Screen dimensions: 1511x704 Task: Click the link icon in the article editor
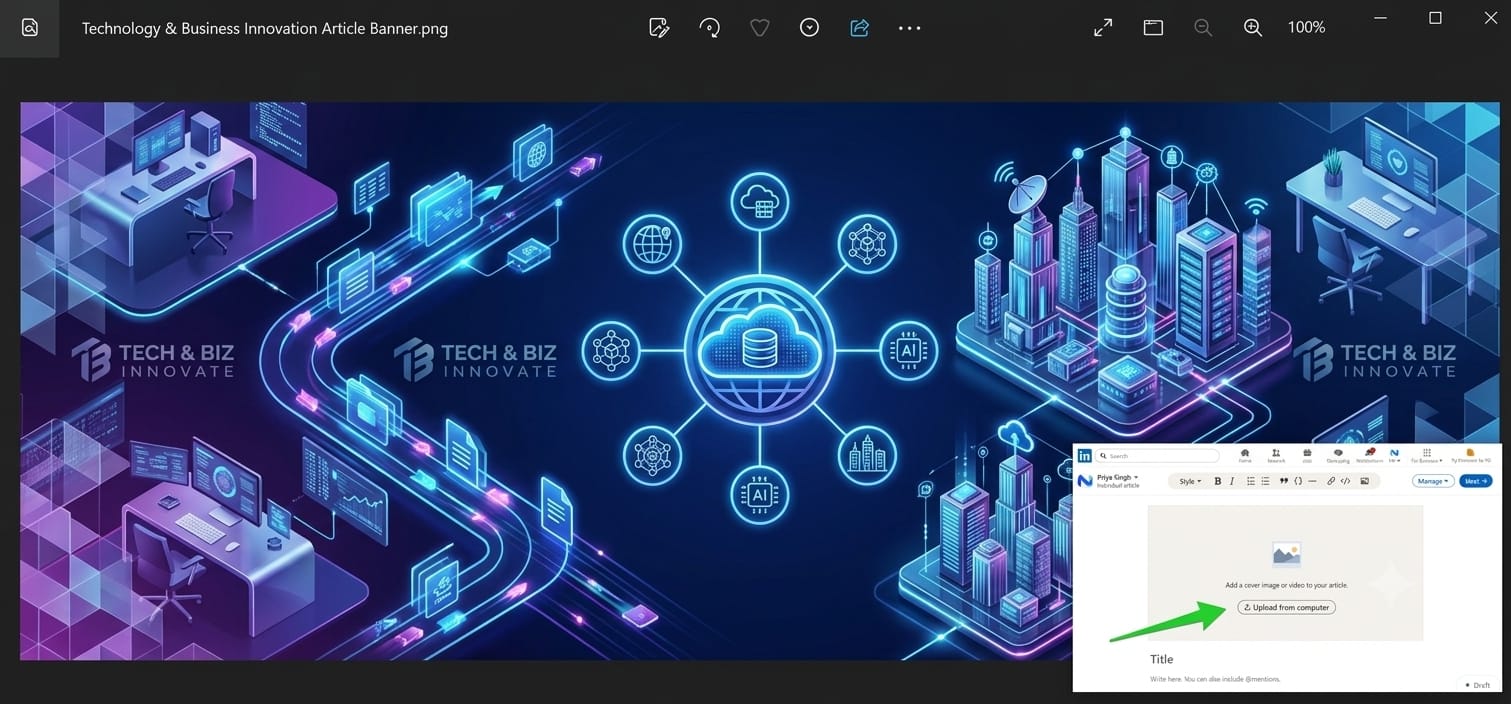click(x=1331, y=481)
